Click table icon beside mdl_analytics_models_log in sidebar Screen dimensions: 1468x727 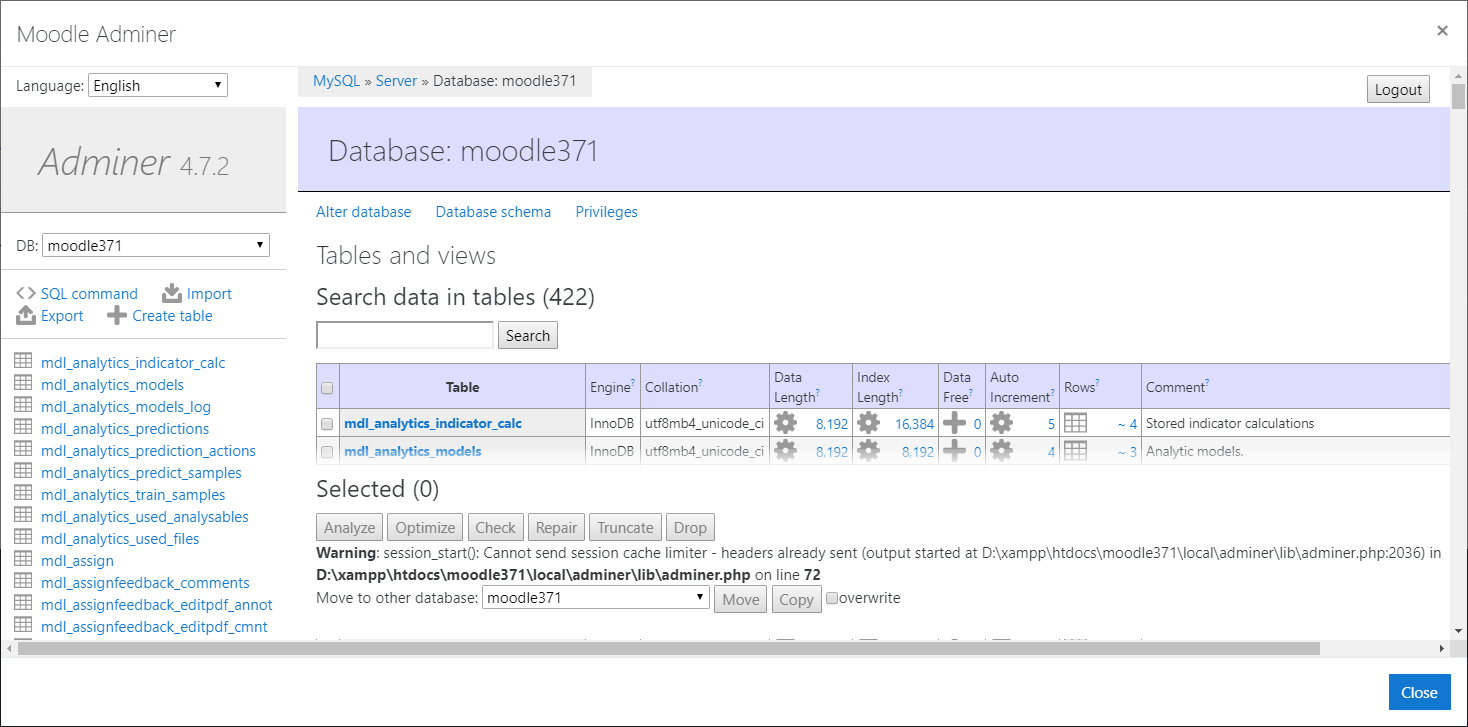23,406
